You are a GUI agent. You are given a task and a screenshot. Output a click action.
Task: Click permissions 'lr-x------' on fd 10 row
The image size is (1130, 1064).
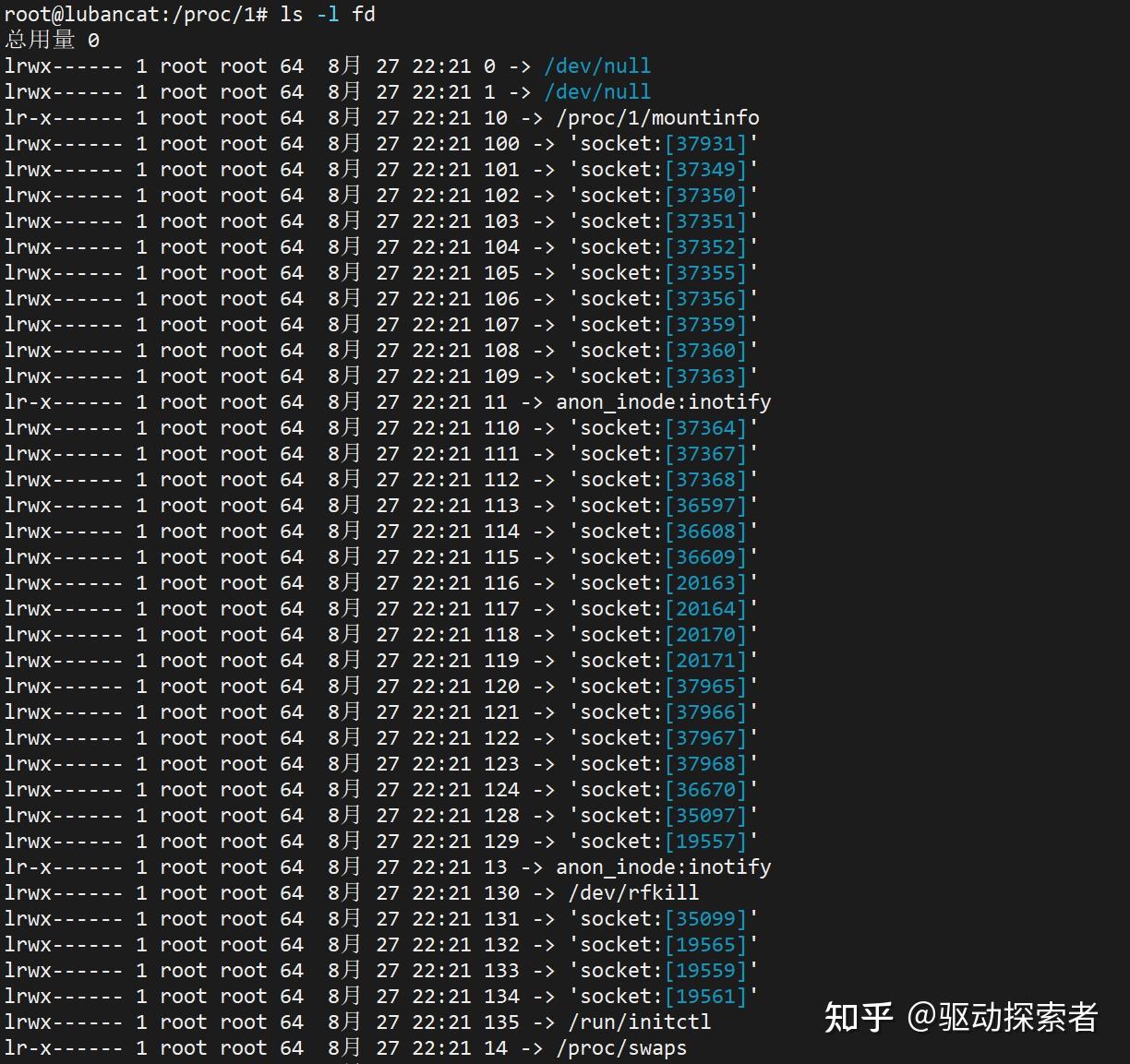[x=63, y=117]
